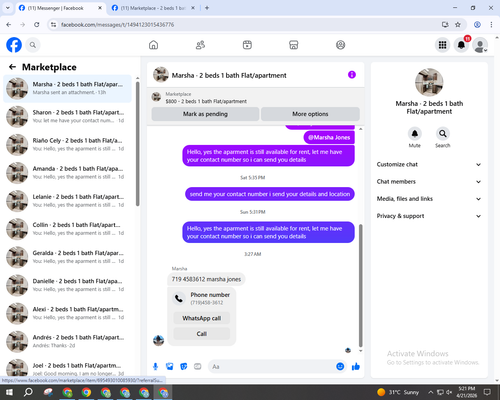Click Marsha's profile picture in right panel
Screen dimensions: 500x400
click(429, 82)
